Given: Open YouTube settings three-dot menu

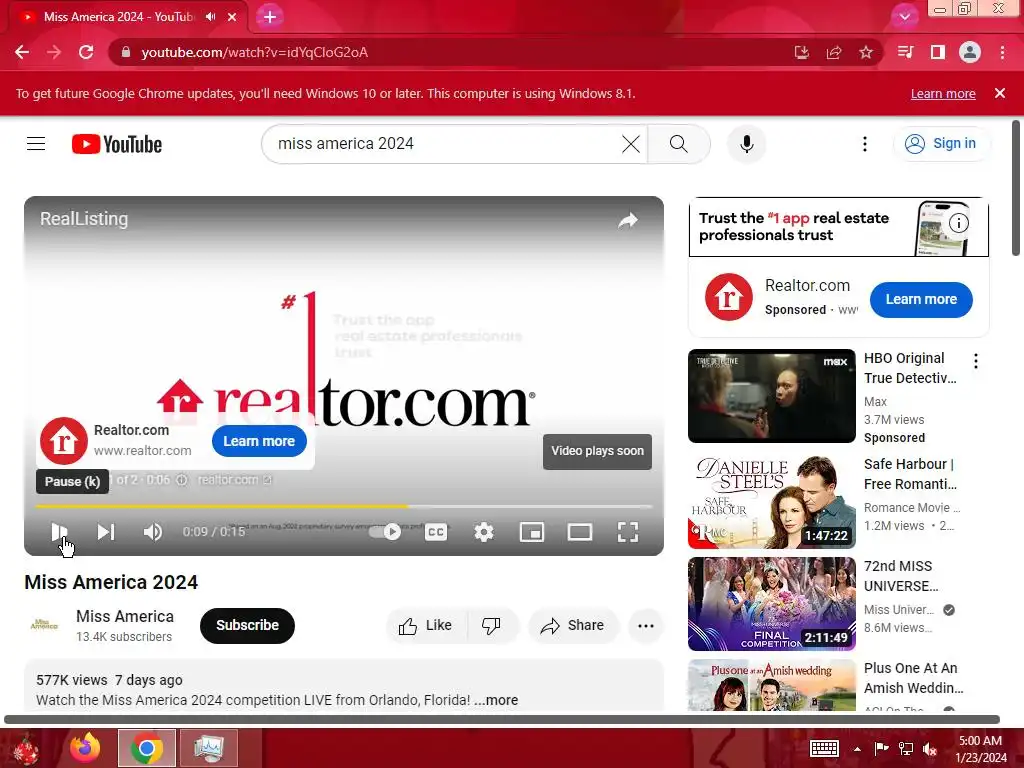Looking at the screenshot, I should tap(865, 144).
